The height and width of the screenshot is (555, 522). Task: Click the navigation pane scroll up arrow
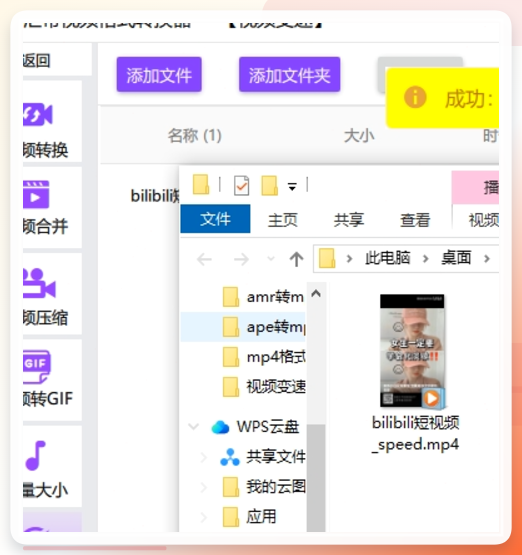pyautogui.click(x=316, y=293)
